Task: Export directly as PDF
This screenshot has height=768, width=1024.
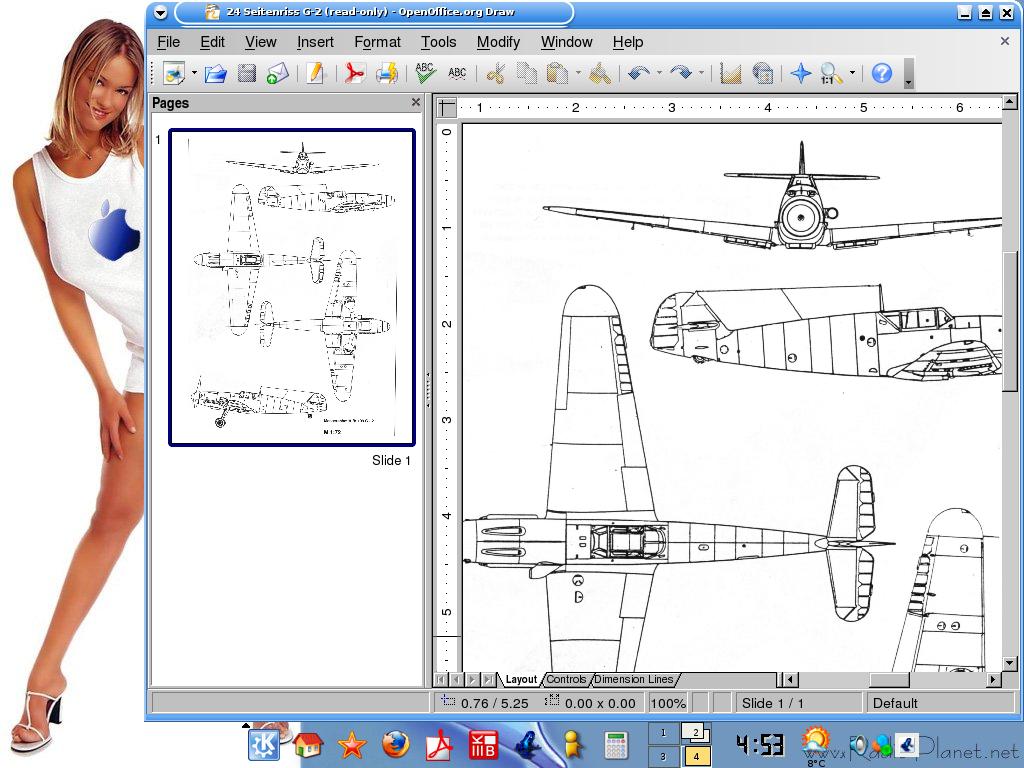Action: [x=354, y=73]
